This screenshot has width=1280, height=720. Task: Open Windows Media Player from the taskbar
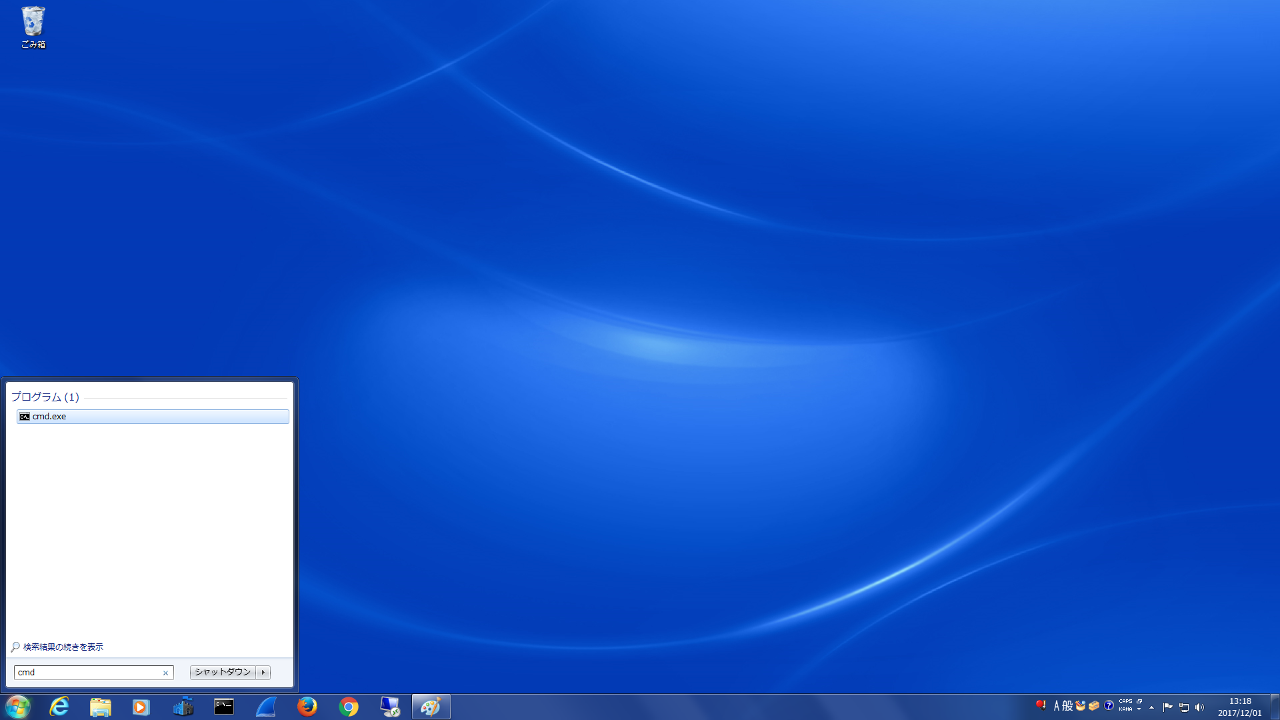141,707
